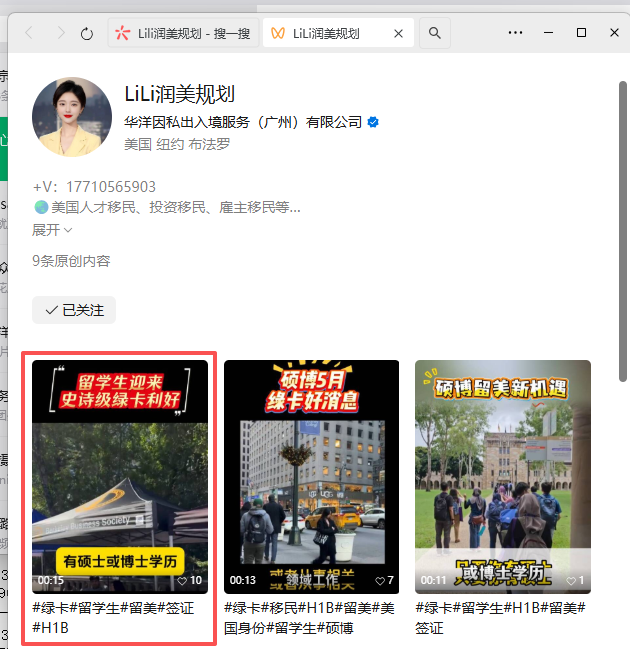630x649 pixels.
Task: Click the location text 美国 纽约 布法罗
Action: [x=177, y=144]
